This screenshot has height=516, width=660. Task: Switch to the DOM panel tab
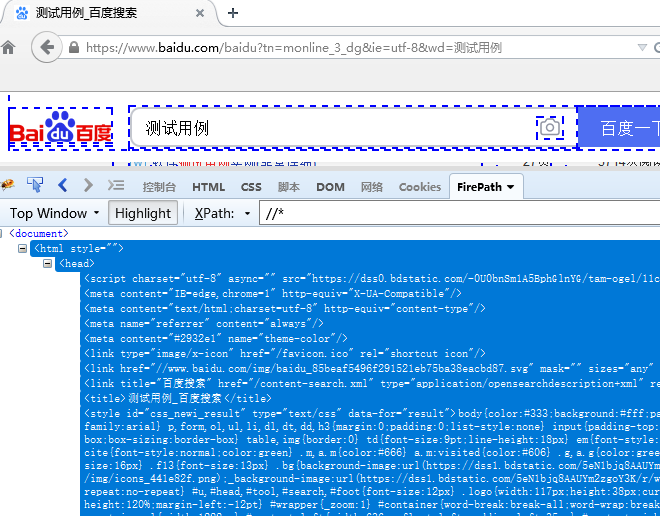pos(330,187)
